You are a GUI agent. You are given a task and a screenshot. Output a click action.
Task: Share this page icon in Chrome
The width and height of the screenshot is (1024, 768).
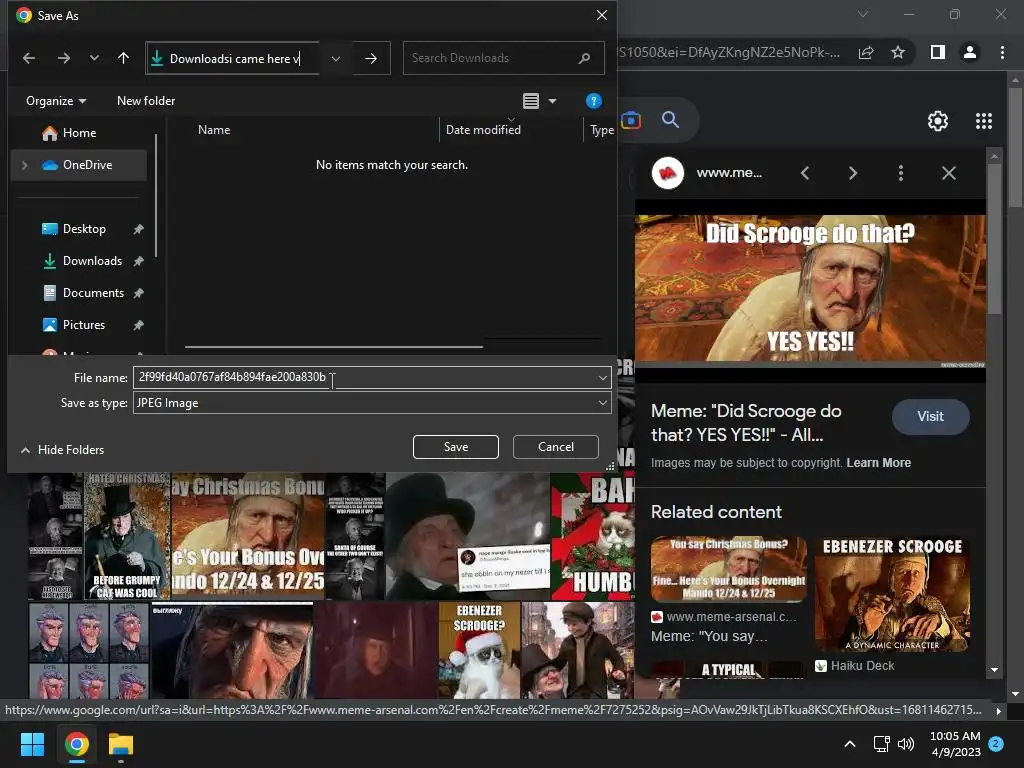(x=867, y=53)
